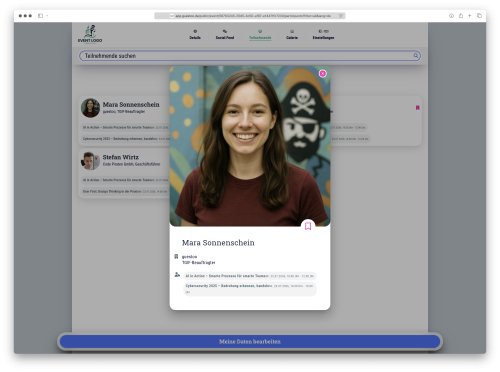The height and width of the screenshot is (372, 500).
Task: Open Stefan Wirtz's avatar thumbnail
Action: pyautogui.click(x=90, y=161)
